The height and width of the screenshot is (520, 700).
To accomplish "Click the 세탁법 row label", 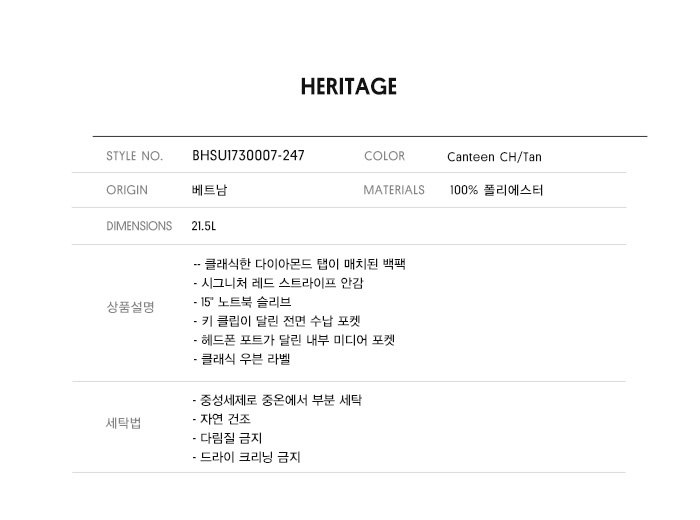I will (124, 423).
